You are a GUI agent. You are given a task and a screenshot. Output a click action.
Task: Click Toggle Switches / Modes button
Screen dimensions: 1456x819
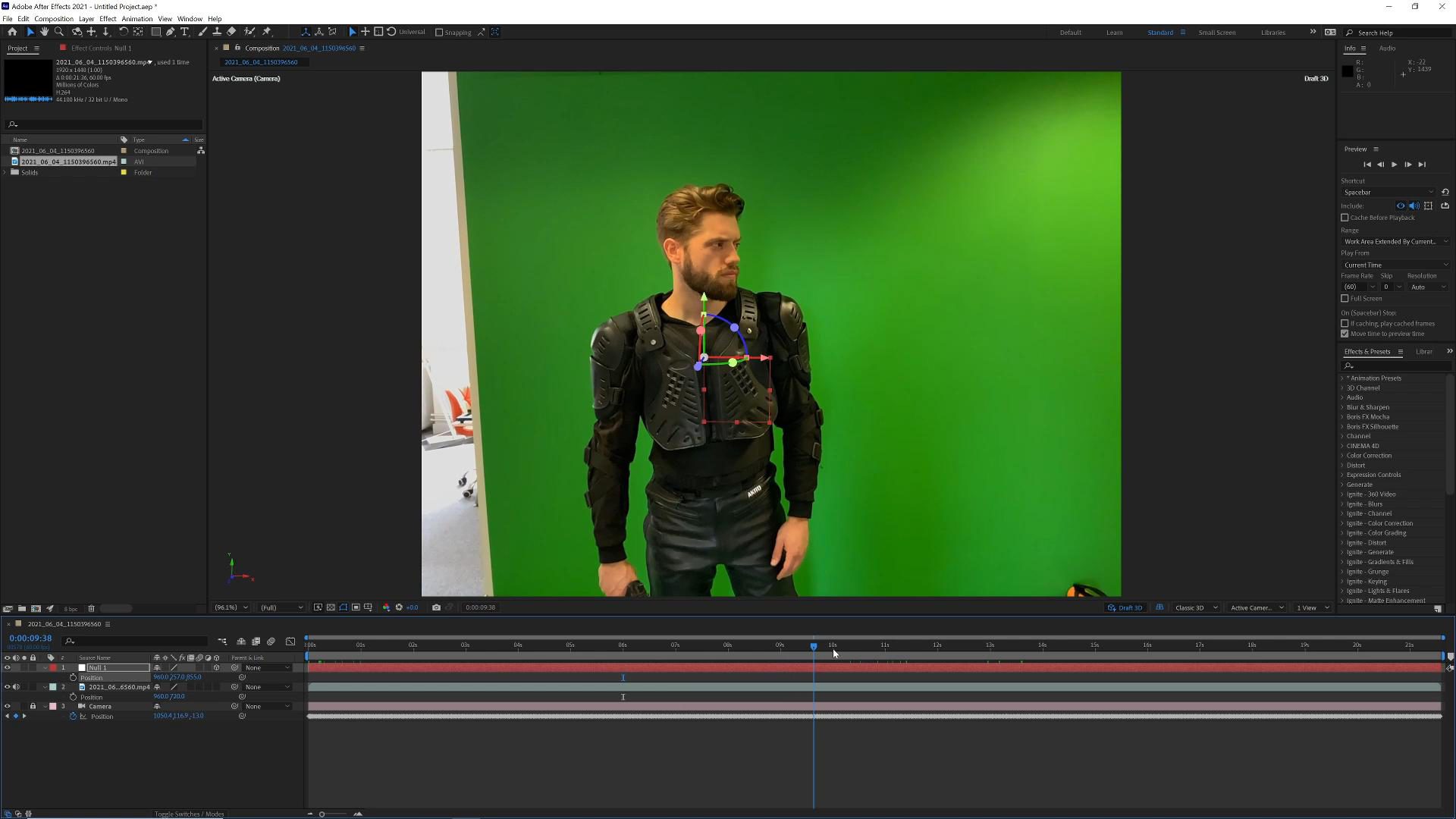click(x=189, y=814)
